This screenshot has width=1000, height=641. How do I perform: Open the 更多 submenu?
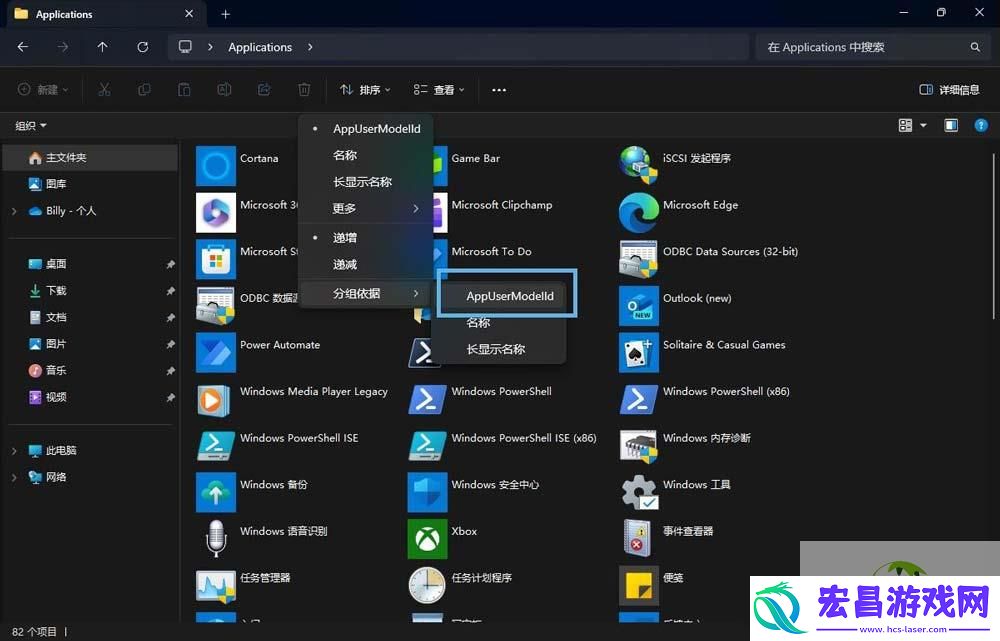click(366, 209)
